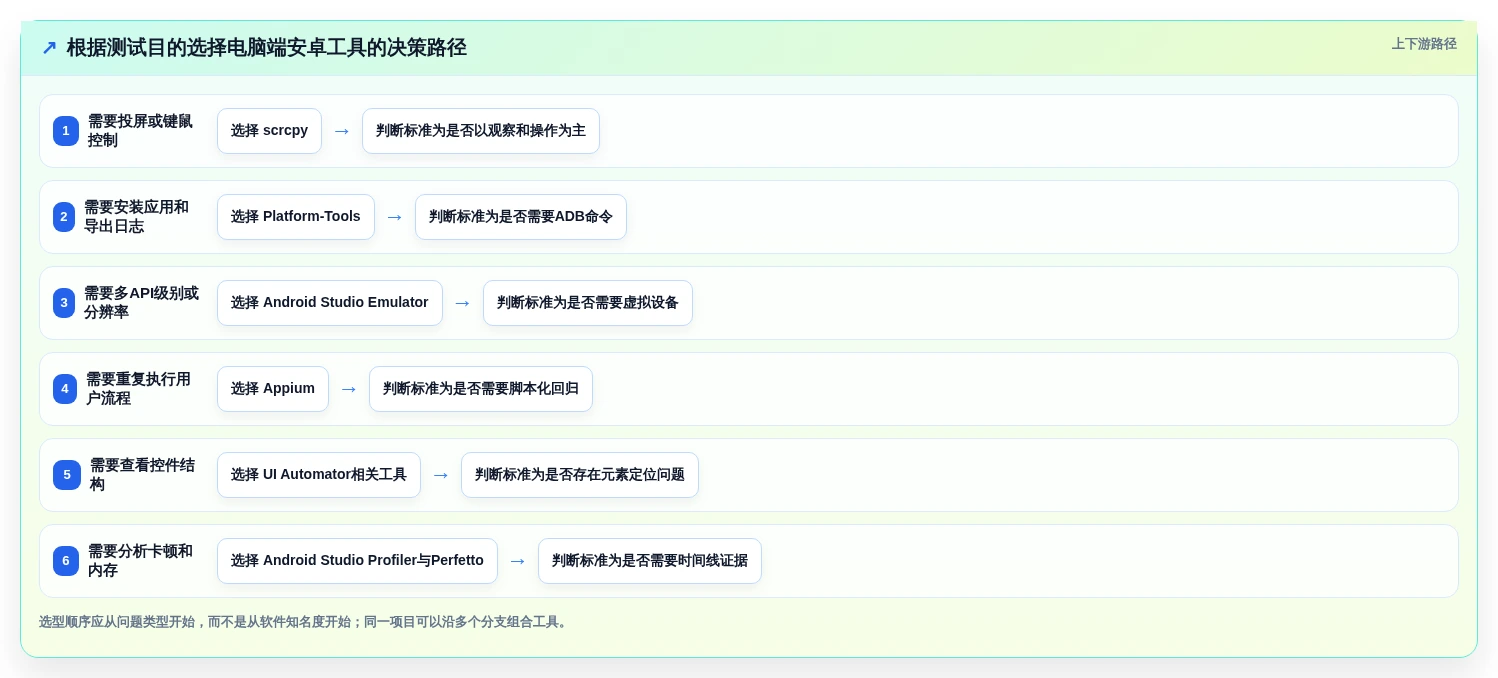The height and width of the screenshot is (678, 1498).
Task: Click the 选择 Platform-Tools box
Action: point(296,217)
